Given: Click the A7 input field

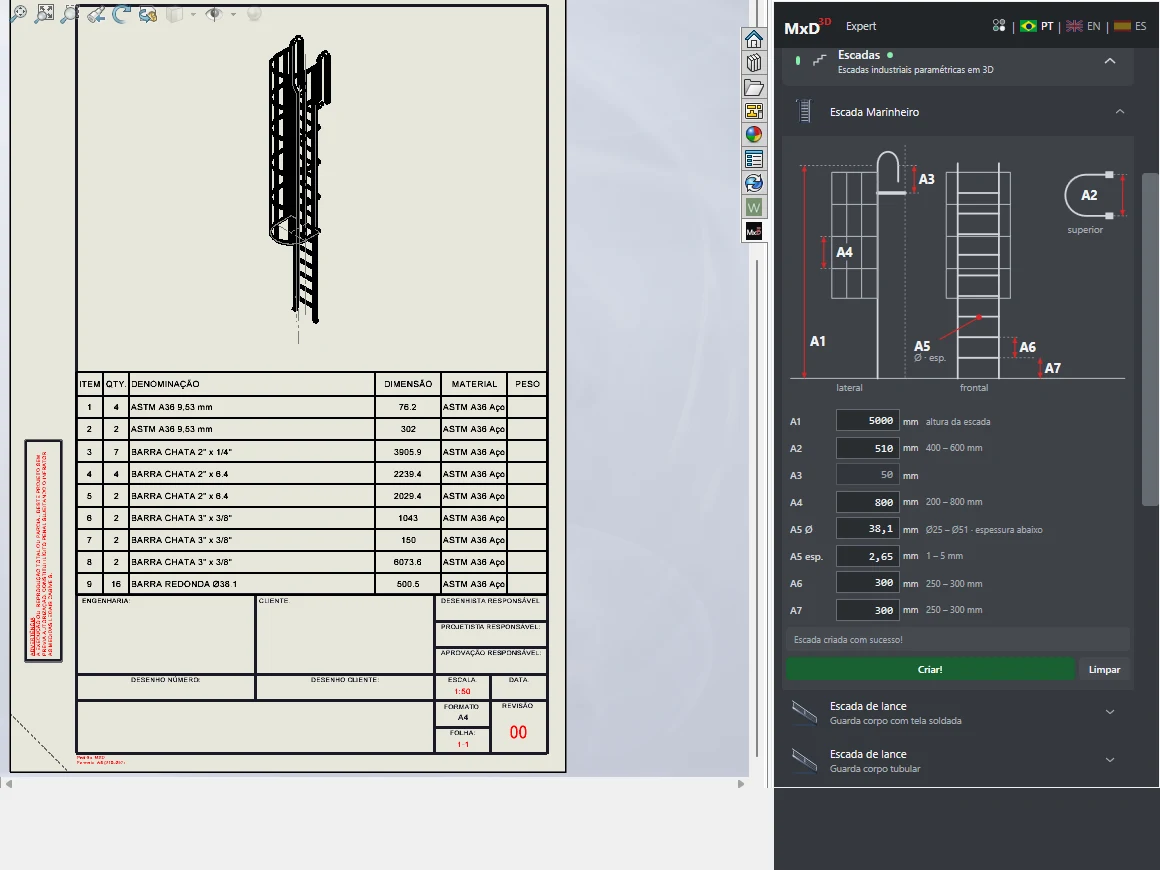Looking at the screenshot, I should coord(868,610).
